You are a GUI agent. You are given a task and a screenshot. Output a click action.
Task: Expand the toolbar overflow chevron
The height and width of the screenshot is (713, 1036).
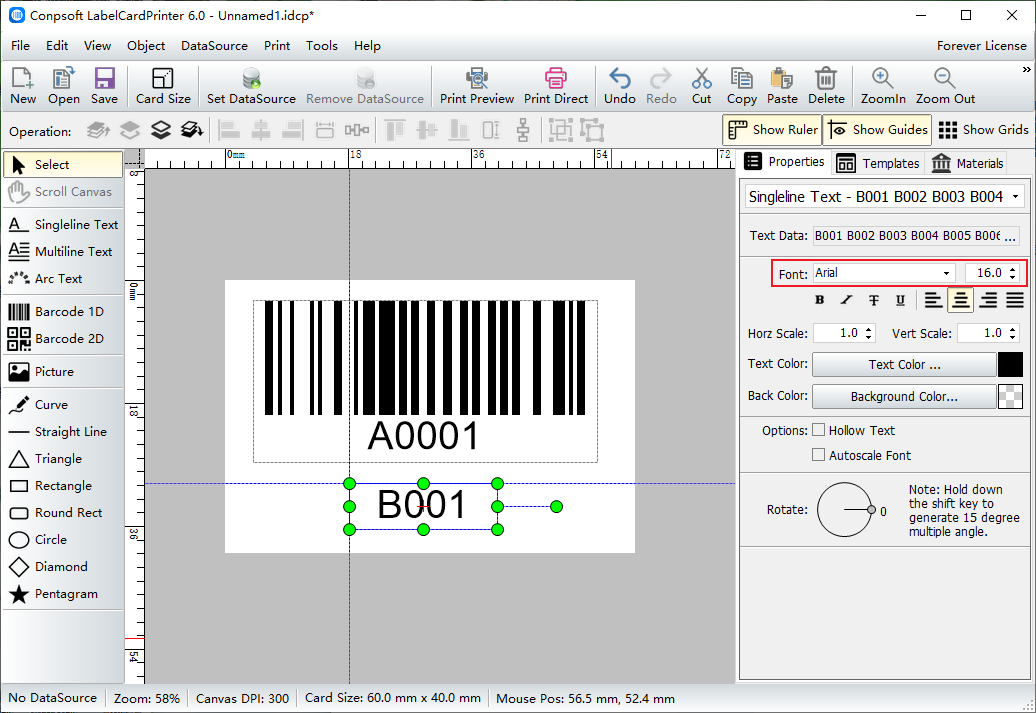coord(1026,69)
